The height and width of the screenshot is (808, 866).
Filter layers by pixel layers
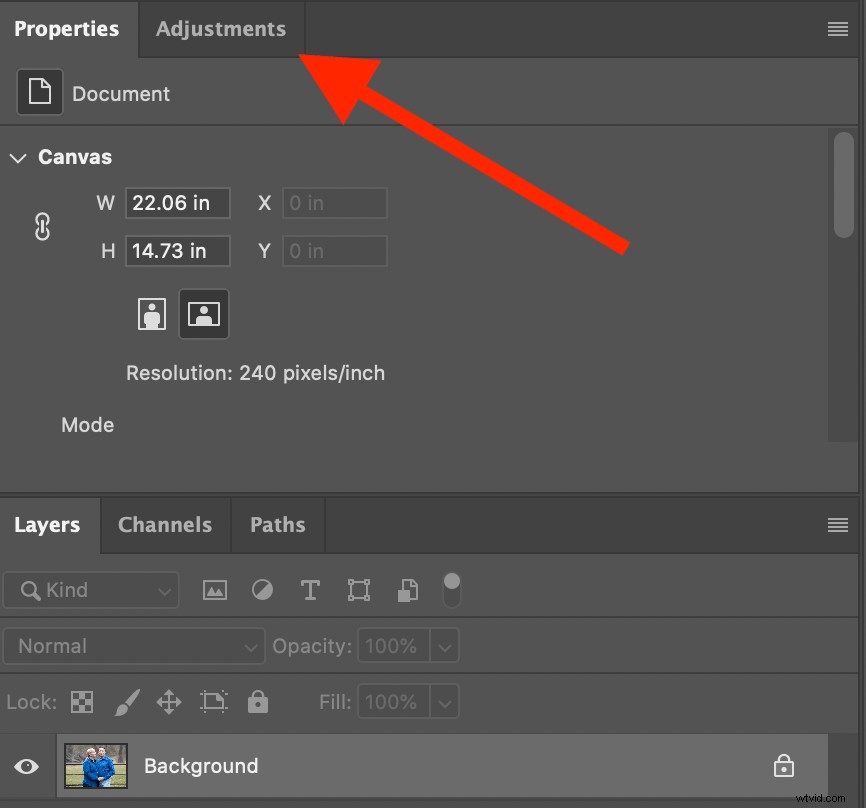pyautogui.click(x=214, y=590)
